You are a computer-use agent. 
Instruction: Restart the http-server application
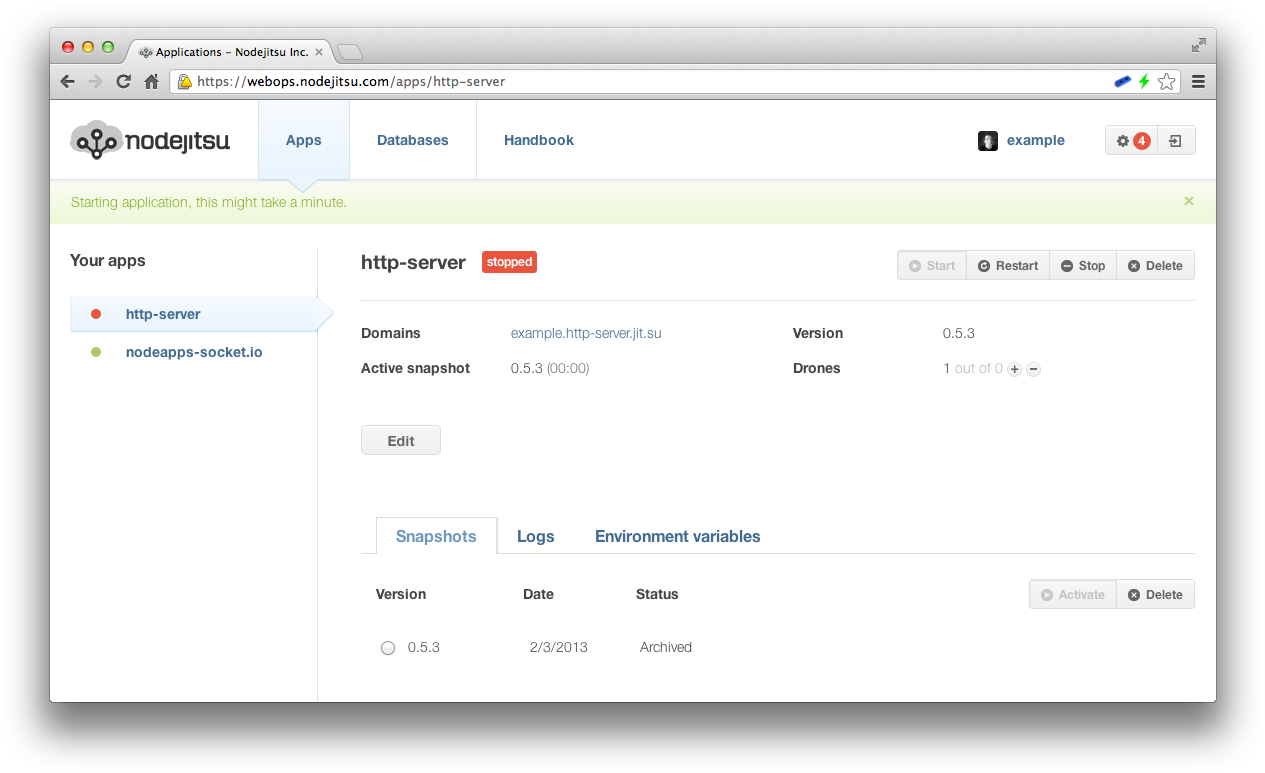pos(1008,265)
